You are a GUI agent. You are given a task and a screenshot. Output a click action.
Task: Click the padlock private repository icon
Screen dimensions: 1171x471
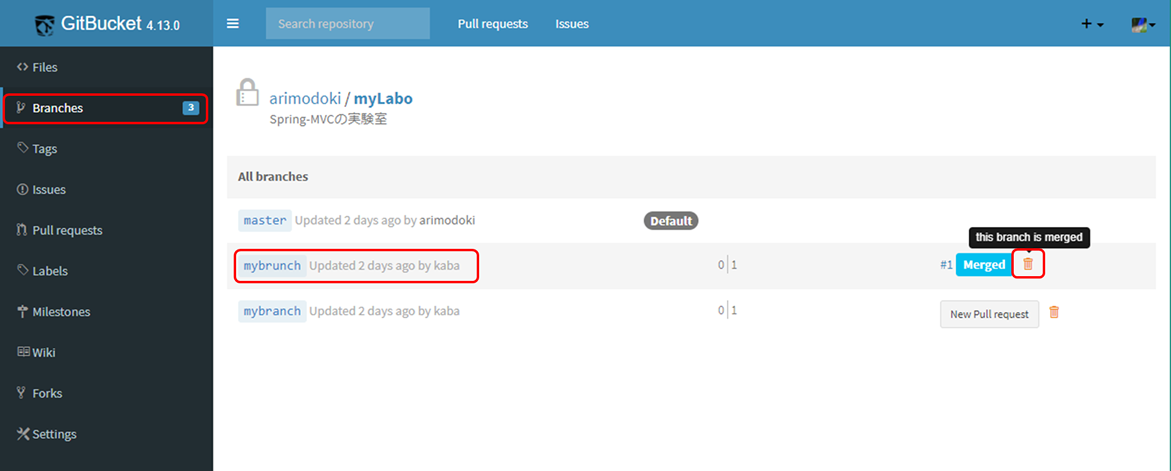pyautogui.click(x=247, y=92)
